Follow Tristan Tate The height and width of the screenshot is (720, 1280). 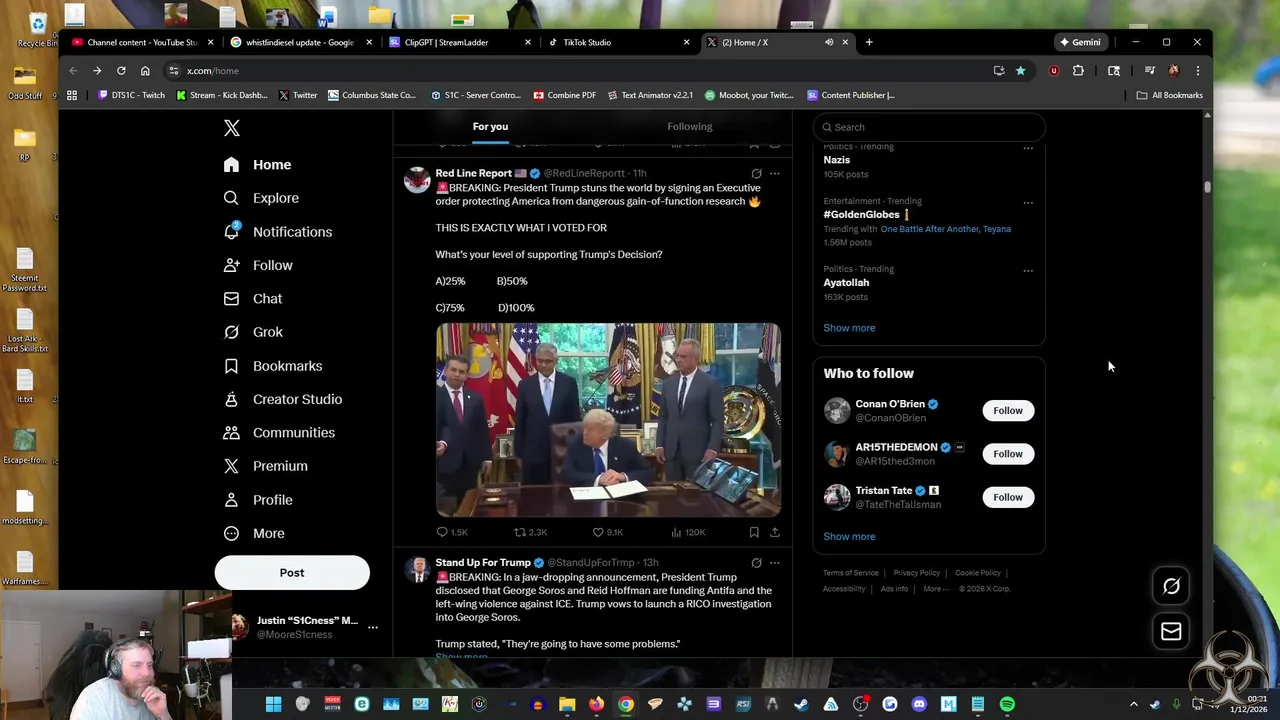(1008, 497)
